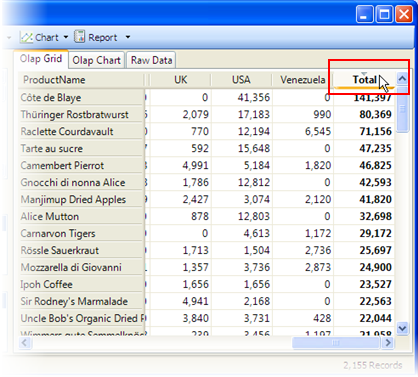Open the Report dropdown arrow

click(128, 37)
